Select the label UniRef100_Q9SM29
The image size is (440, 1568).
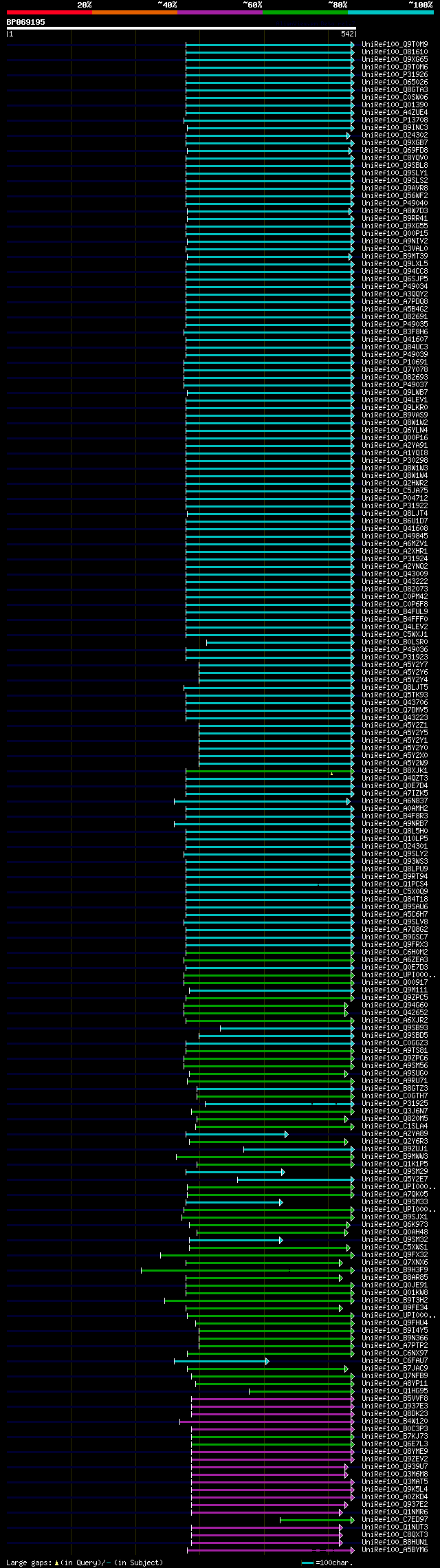click(x=395, y=1172)
